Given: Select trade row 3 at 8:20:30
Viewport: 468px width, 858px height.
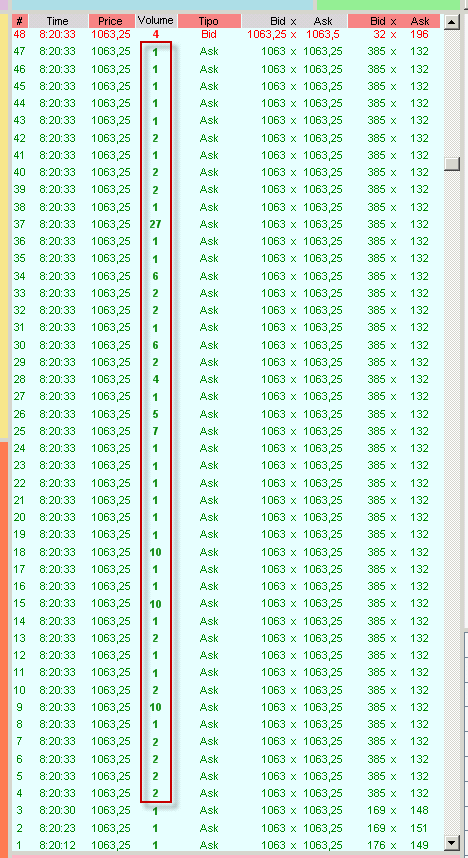Looking at the screenshot, I should pos(227,810).
